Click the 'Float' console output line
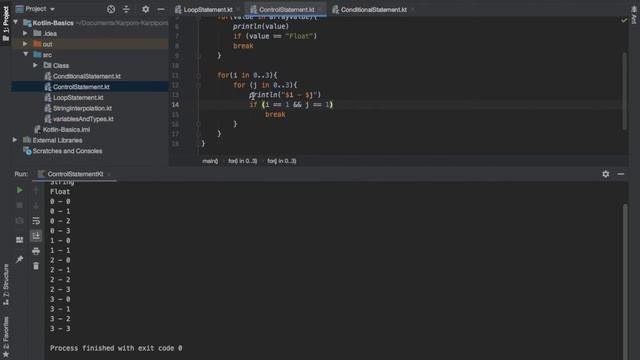Viewport: 640px width, 360px height. pos(60,191)
